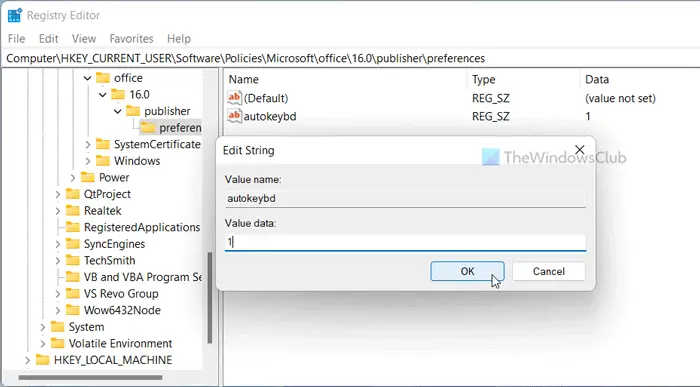
Task: Click the RegisteredApplications folder icon
Action: coord(72,227)
